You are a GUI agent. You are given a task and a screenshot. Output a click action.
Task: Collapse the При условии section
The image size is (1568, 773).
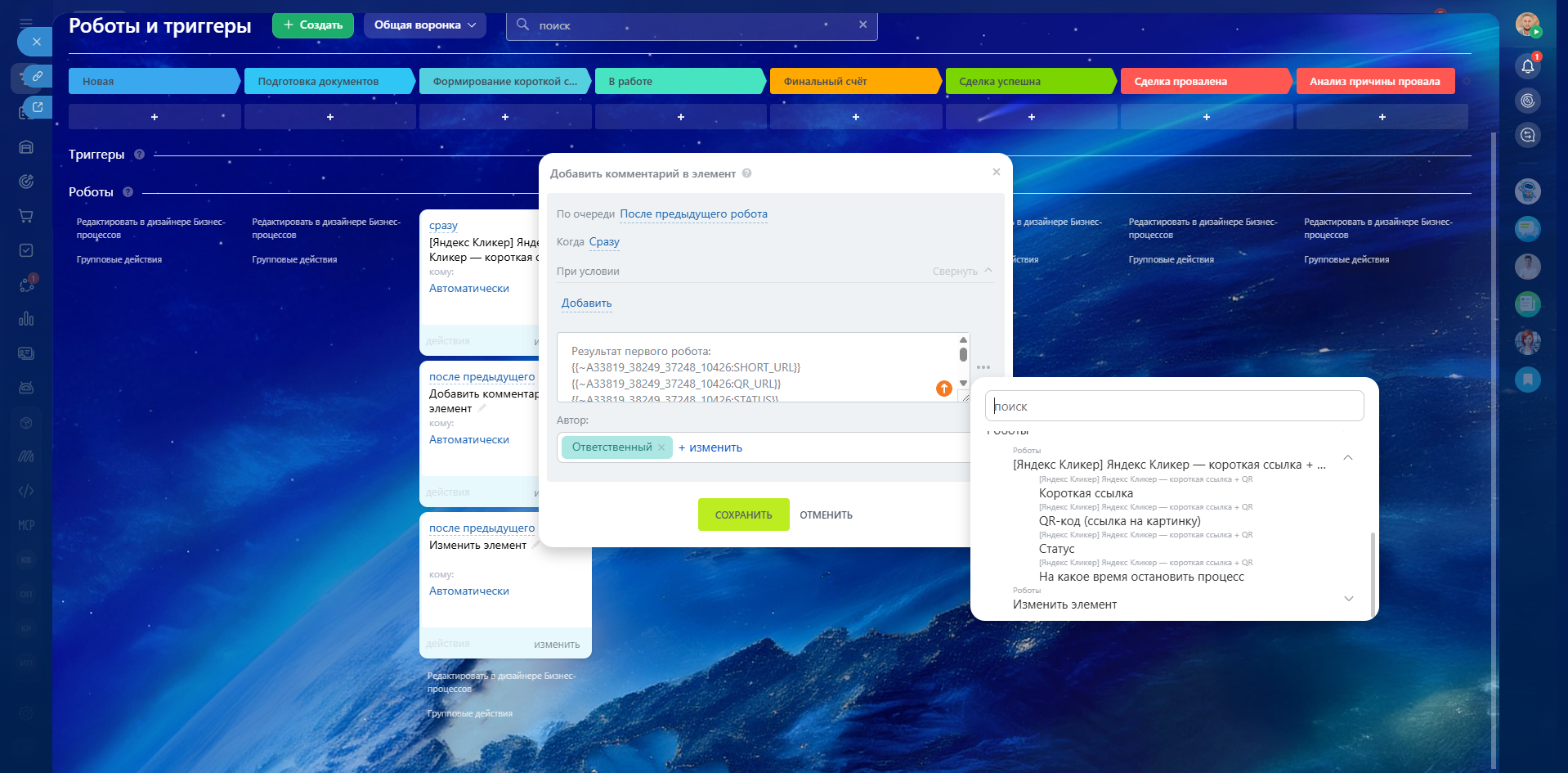tap(962, 272)
